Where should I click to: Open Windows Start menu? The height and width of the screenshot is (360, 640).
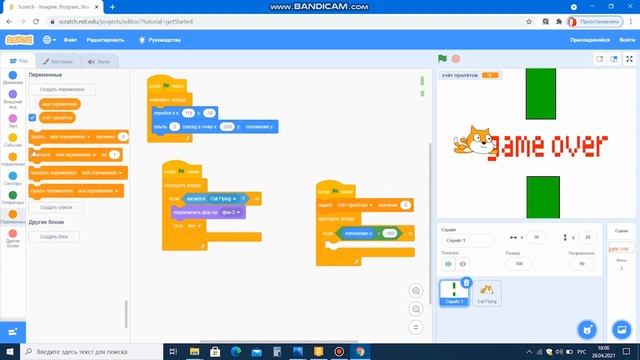pyautogui.click(x=10, y=351)
